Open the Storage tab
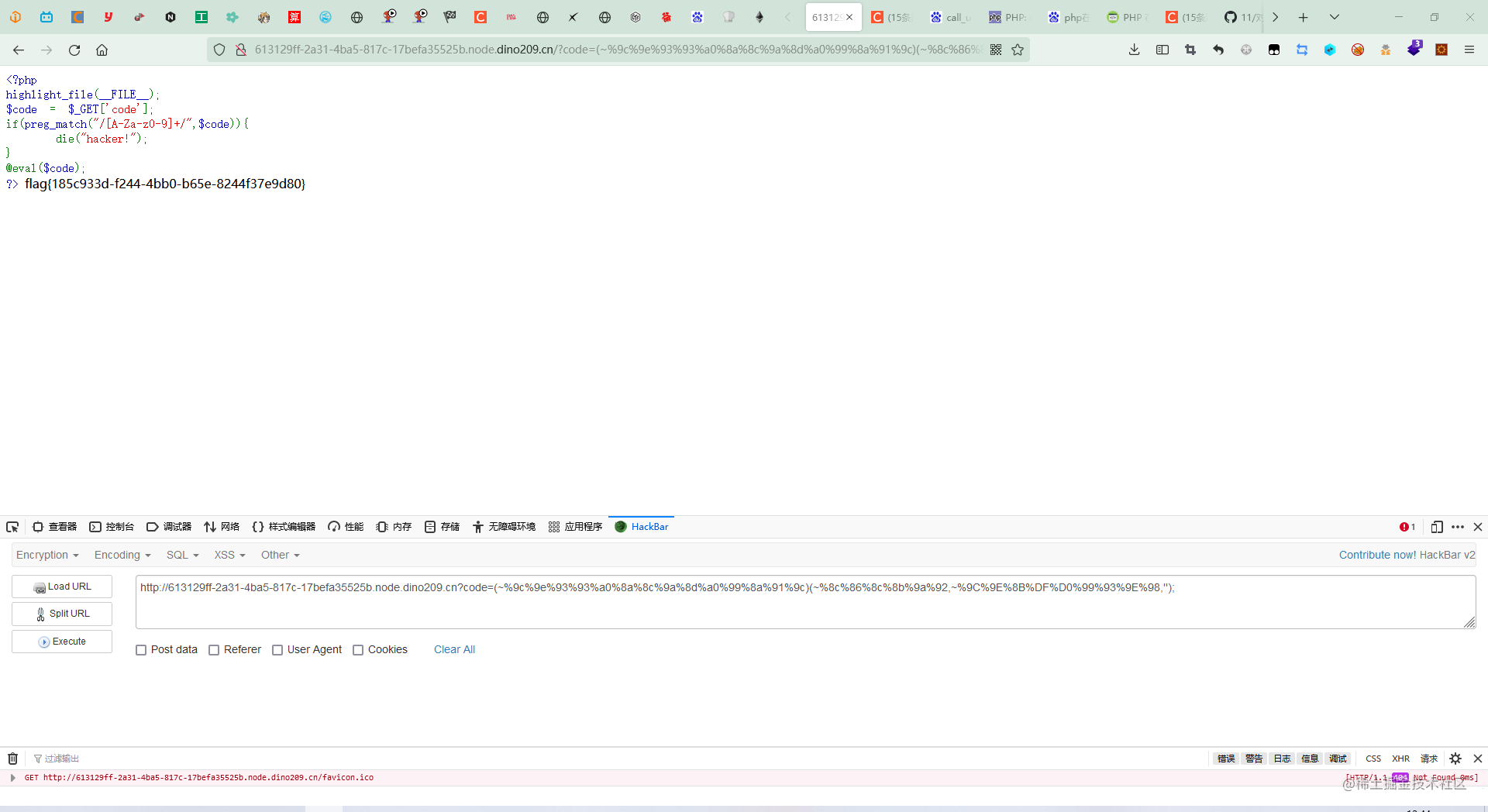This screenshot has height=812, width=1488. [442, 527]
